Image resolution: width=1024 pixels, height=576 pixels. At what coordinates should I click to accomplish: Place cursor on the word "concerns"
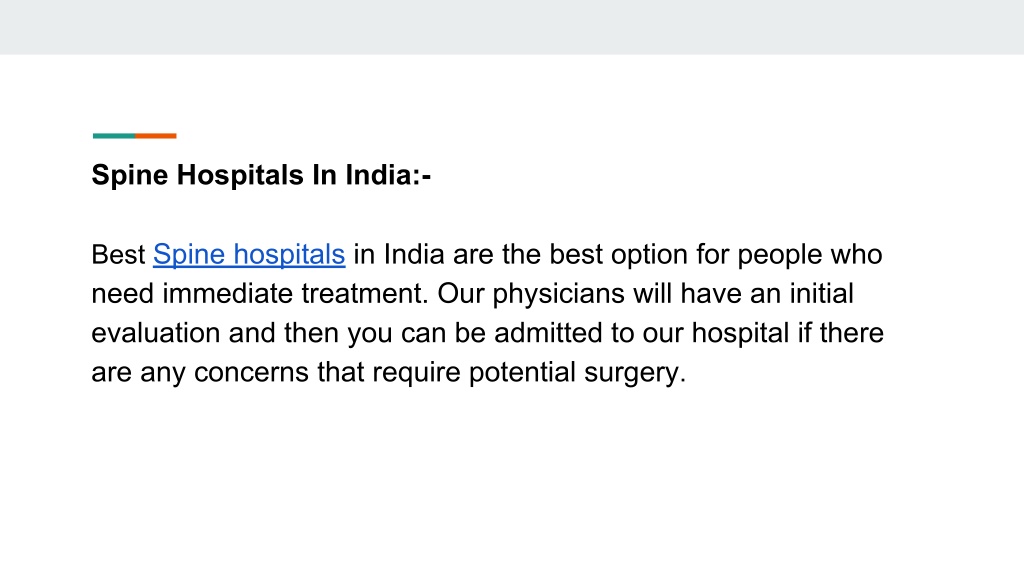tap(251, 372)
